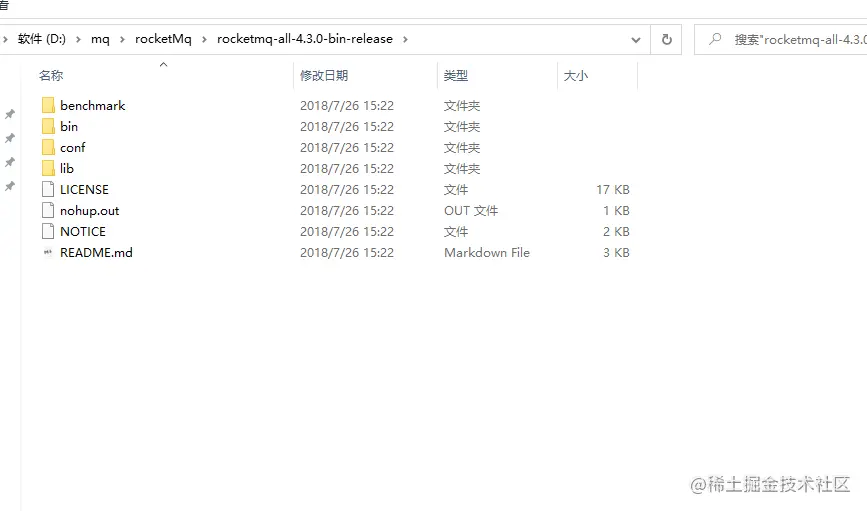Select the nohup.out file name

pyautogui.click(x=90, y=210)
